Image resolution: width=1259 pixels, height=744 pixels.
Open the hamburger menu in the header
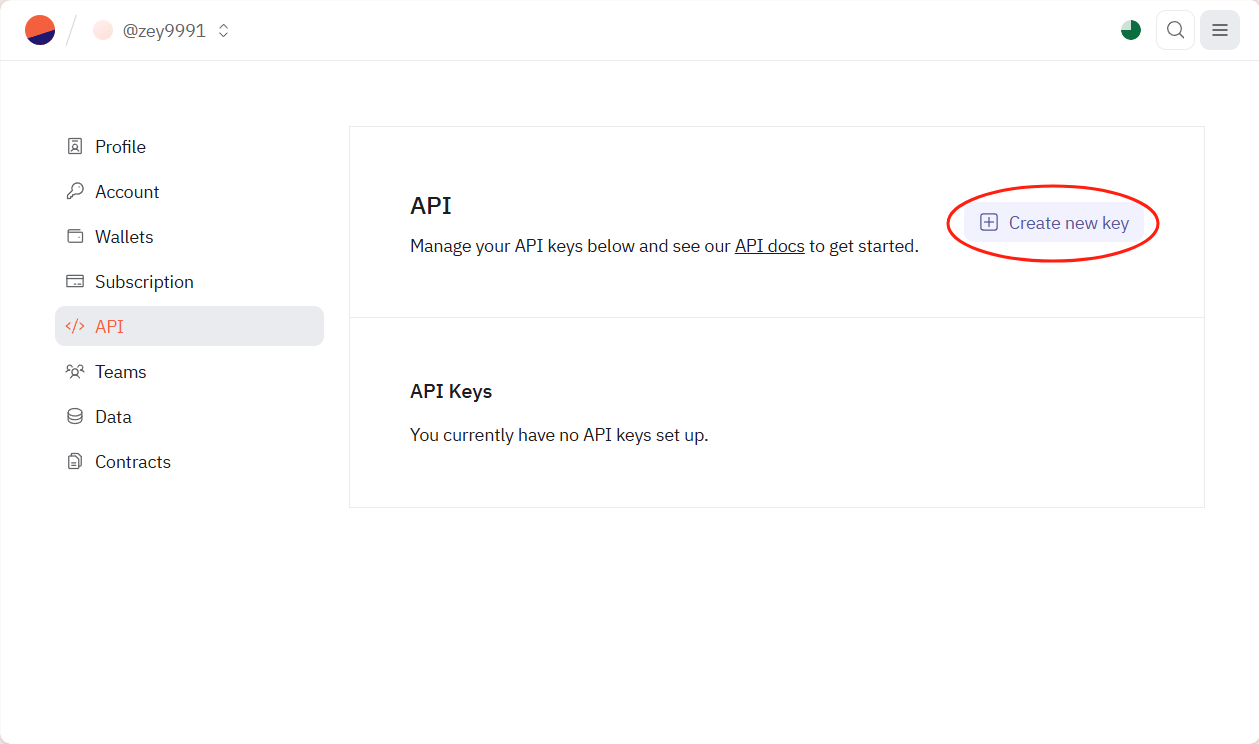tap(1219, 30)
